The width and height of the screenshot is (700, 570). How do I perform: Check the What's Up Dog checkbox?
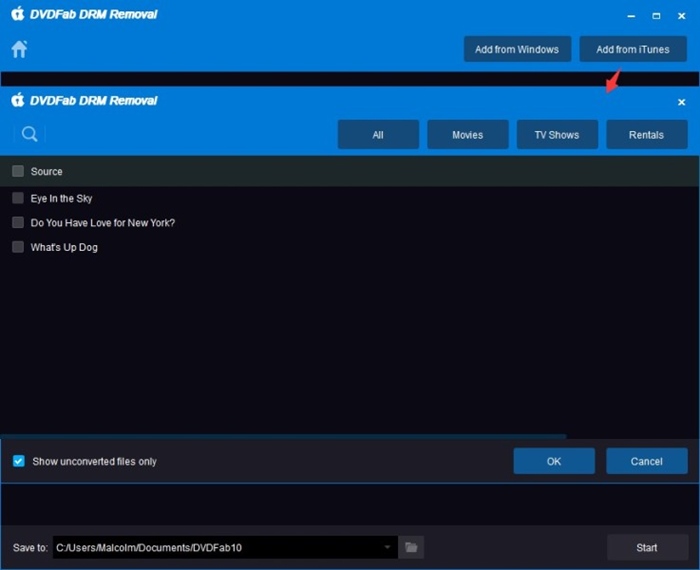pos(18,247)
